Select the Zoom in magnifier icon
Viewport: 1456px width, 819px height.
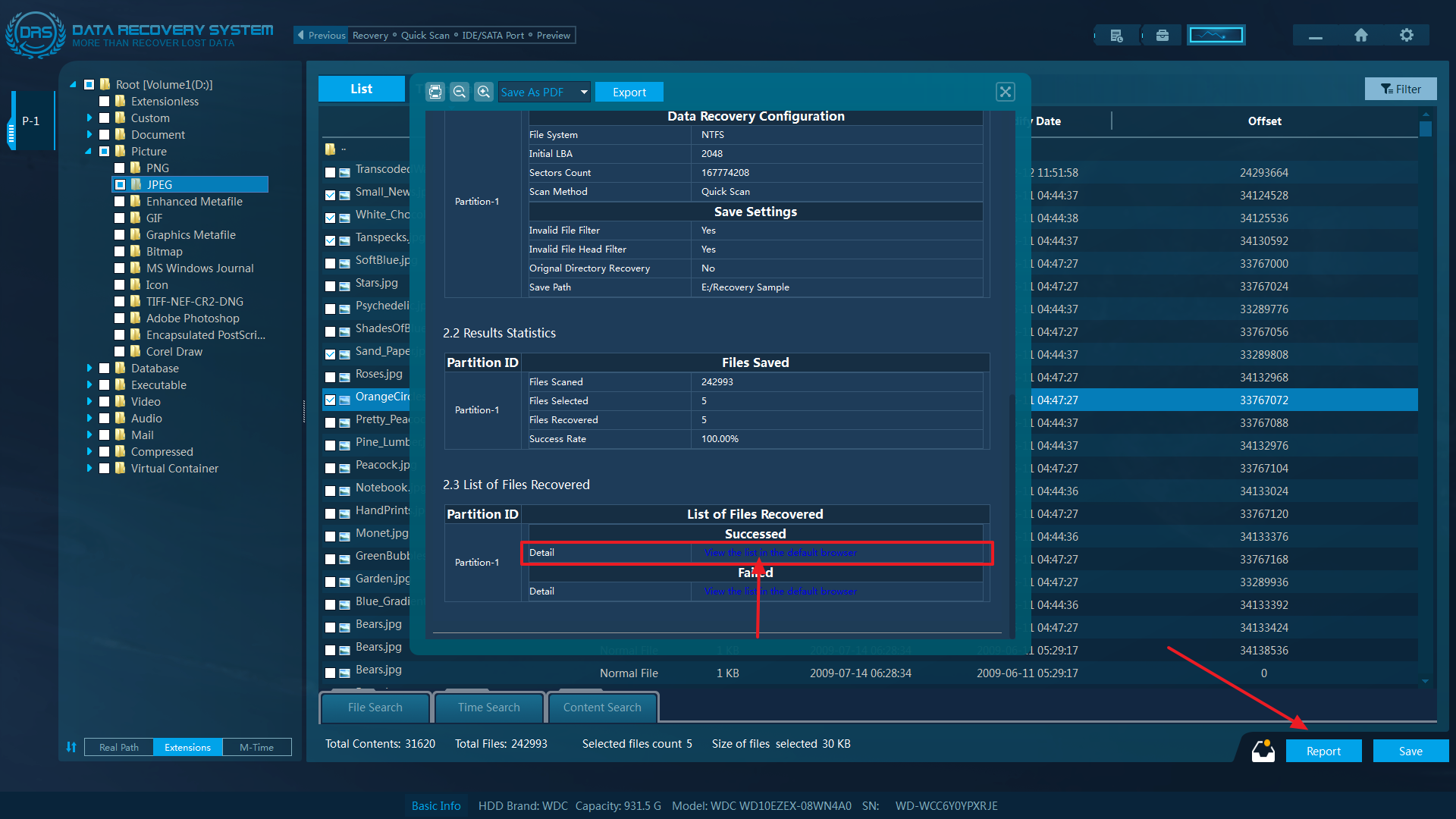pyautogui.click(x=484, y=92)
